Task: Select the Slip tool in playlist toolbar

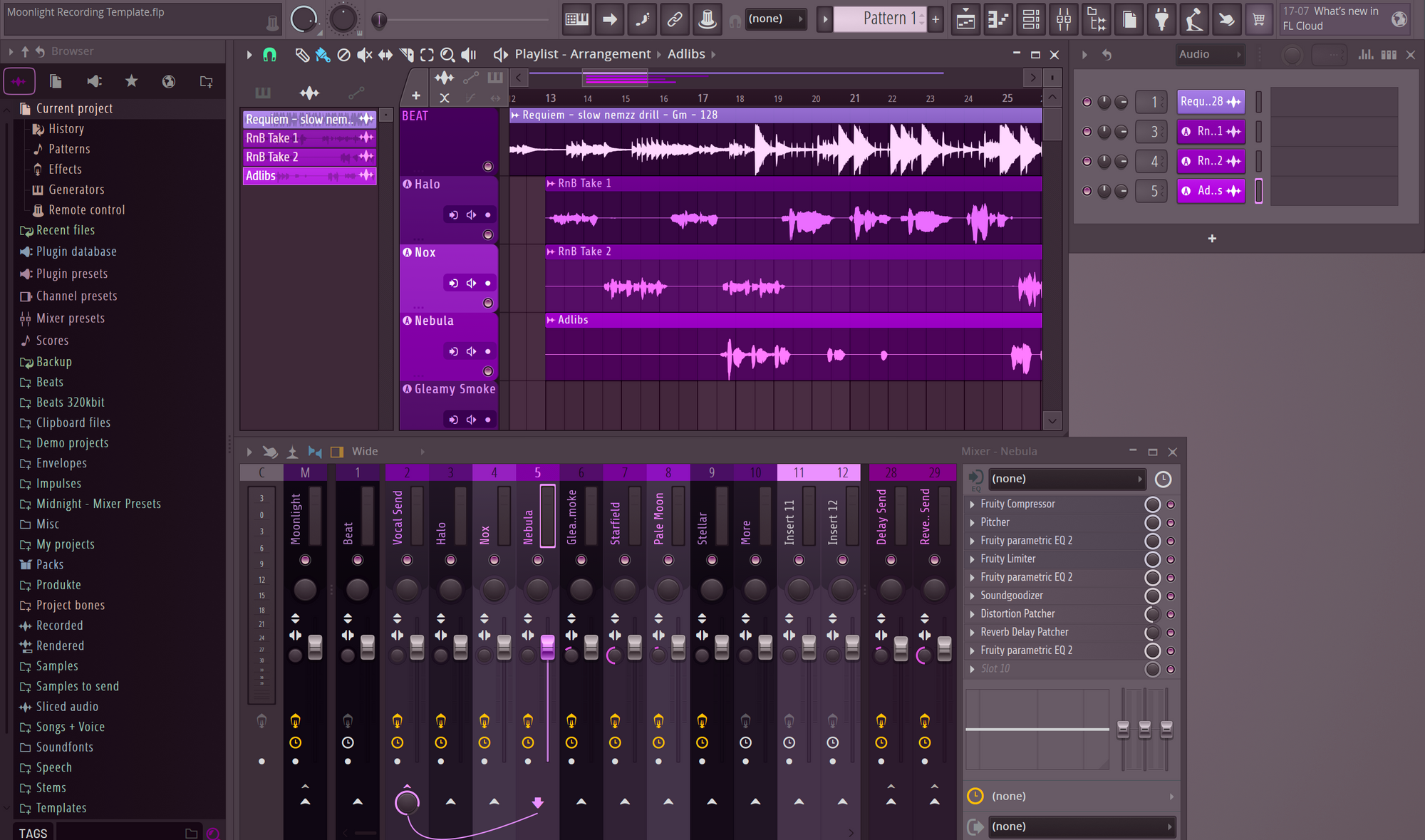Action: coord(385,55)
